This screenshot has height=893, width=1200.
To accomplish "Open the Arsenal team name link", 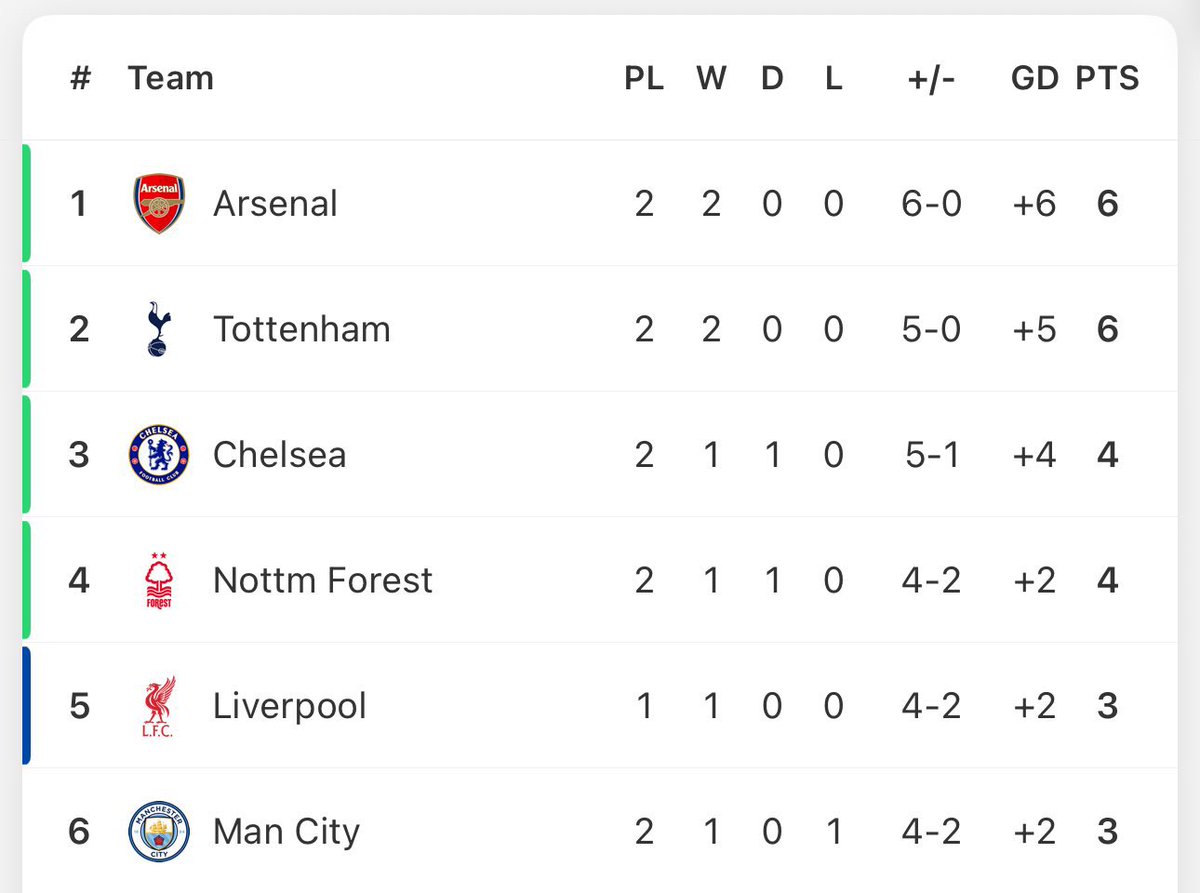I will click(275, 204).
